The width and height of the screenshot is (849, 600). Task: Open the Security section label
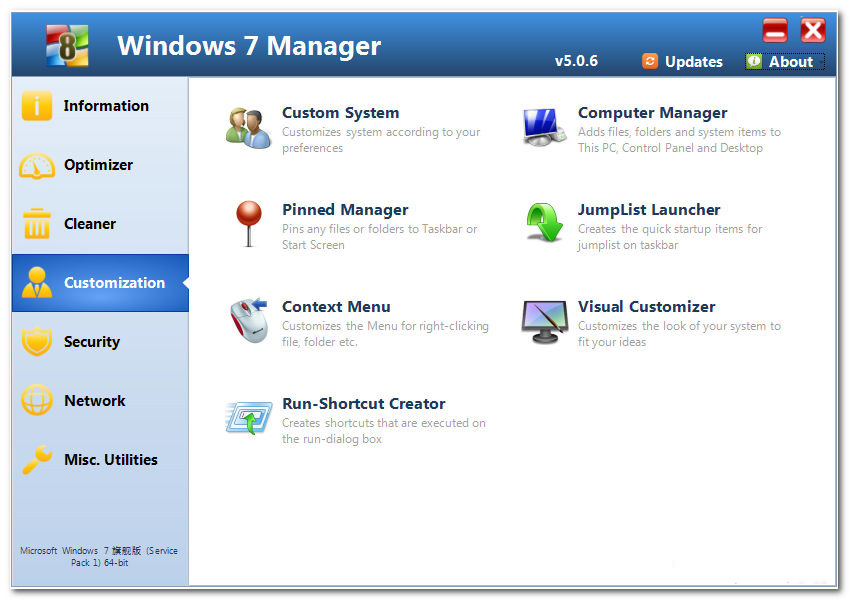point(92,342)
